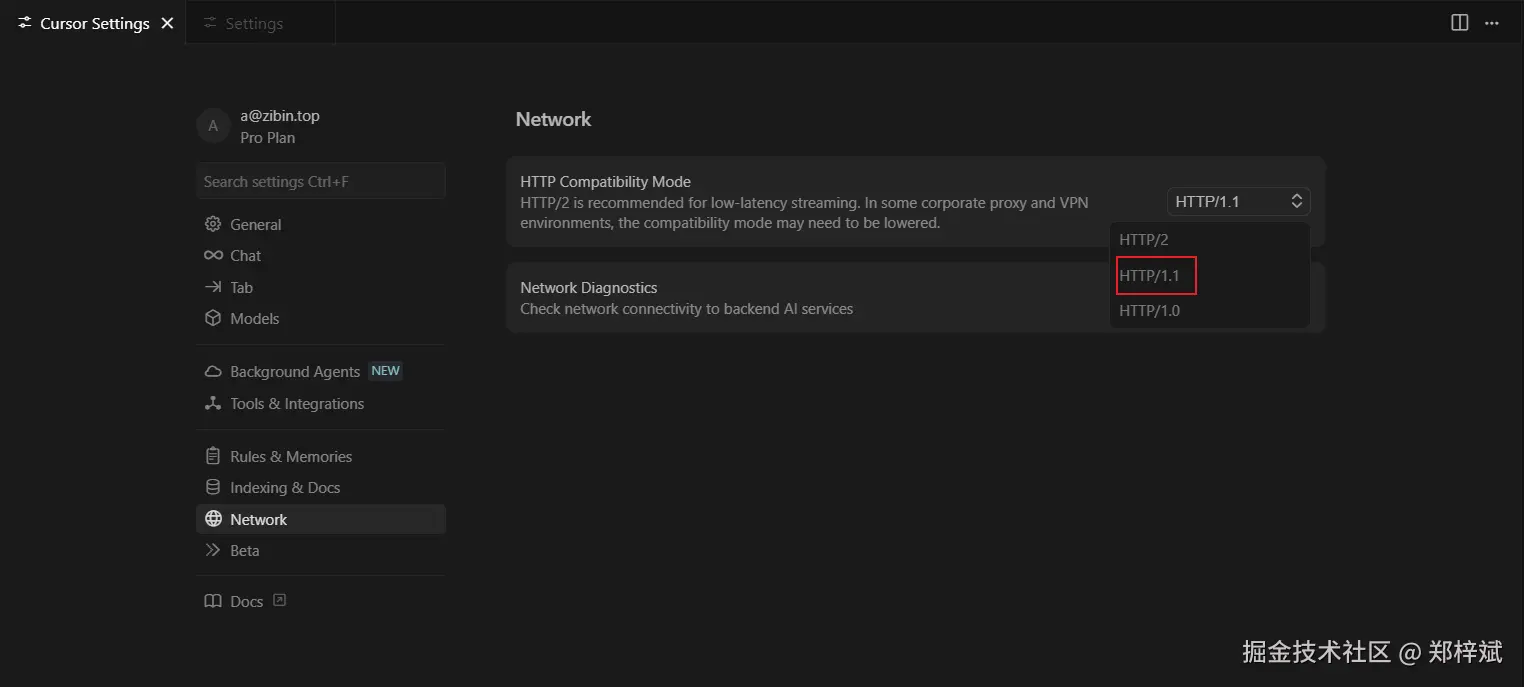Click the NEW badge next to Background Agents
This screenshot has height=687, width=1524.
point(385,370)
